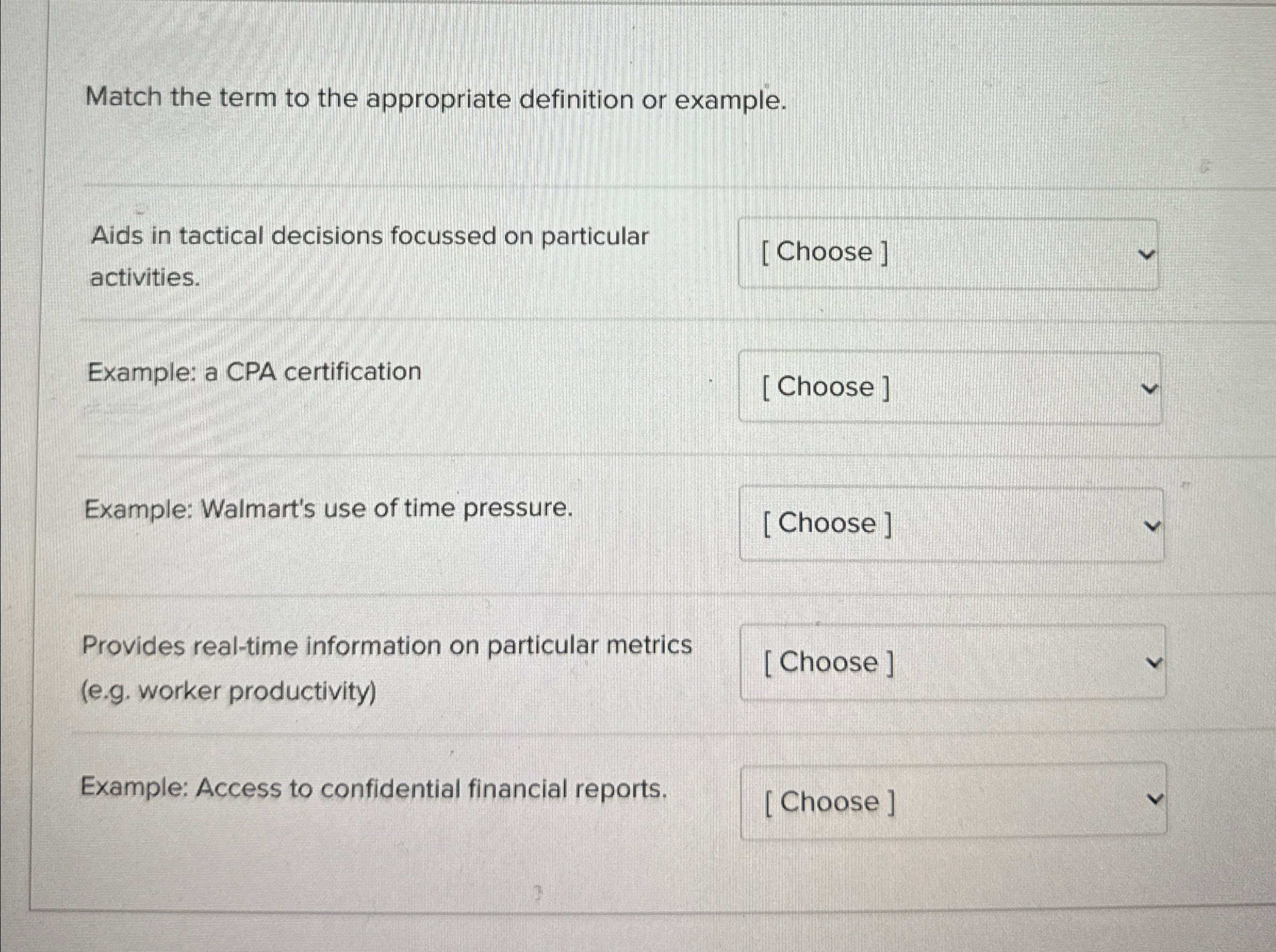Click the small icon near top right corner
Image resolution: width=1276 pixels, height=952 pixels.
tap(1206, 166)
